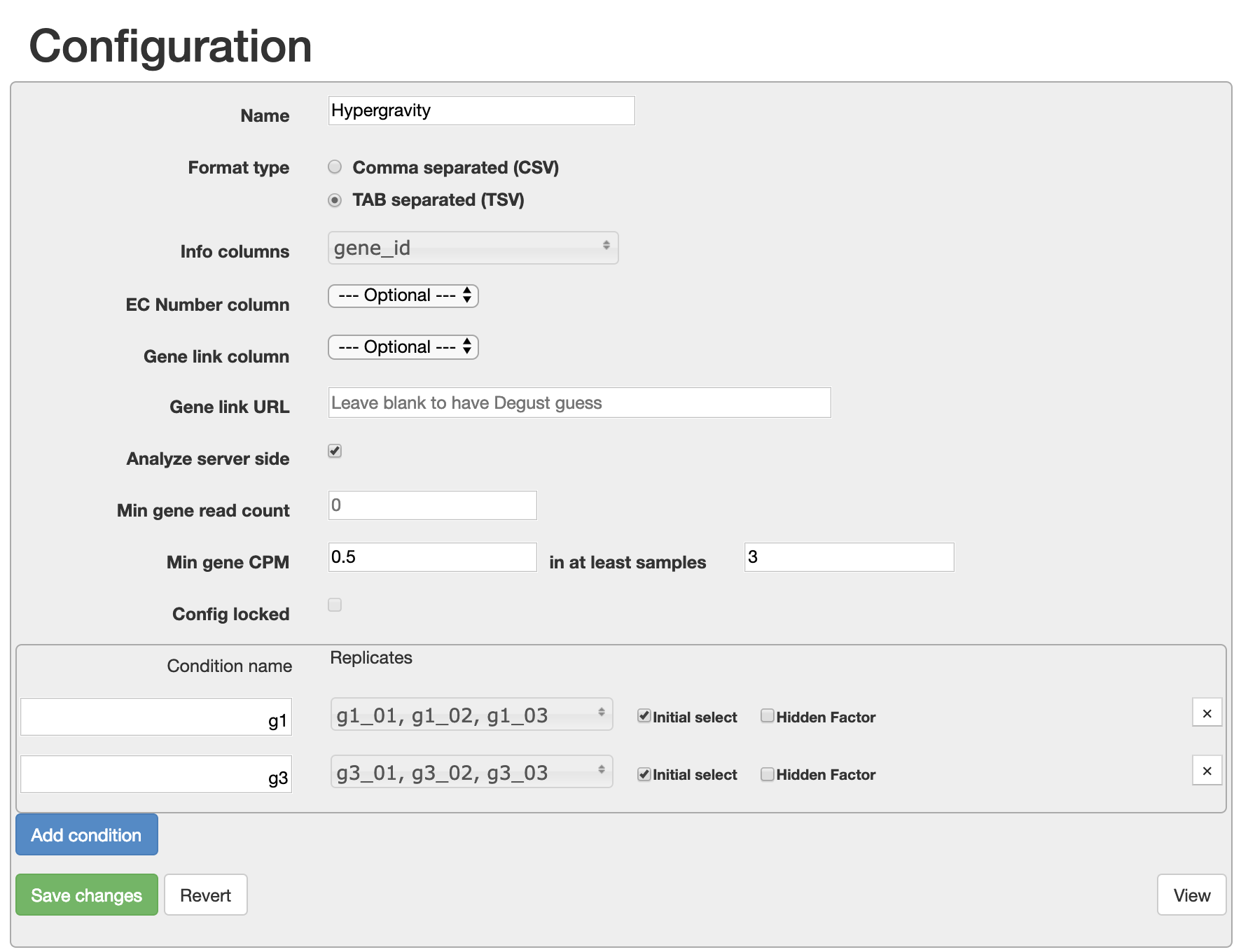Open the Info columns gene_id selector
Image resolution: width=1241 pixels, height=952 pixels.
(x=473, y=248)
